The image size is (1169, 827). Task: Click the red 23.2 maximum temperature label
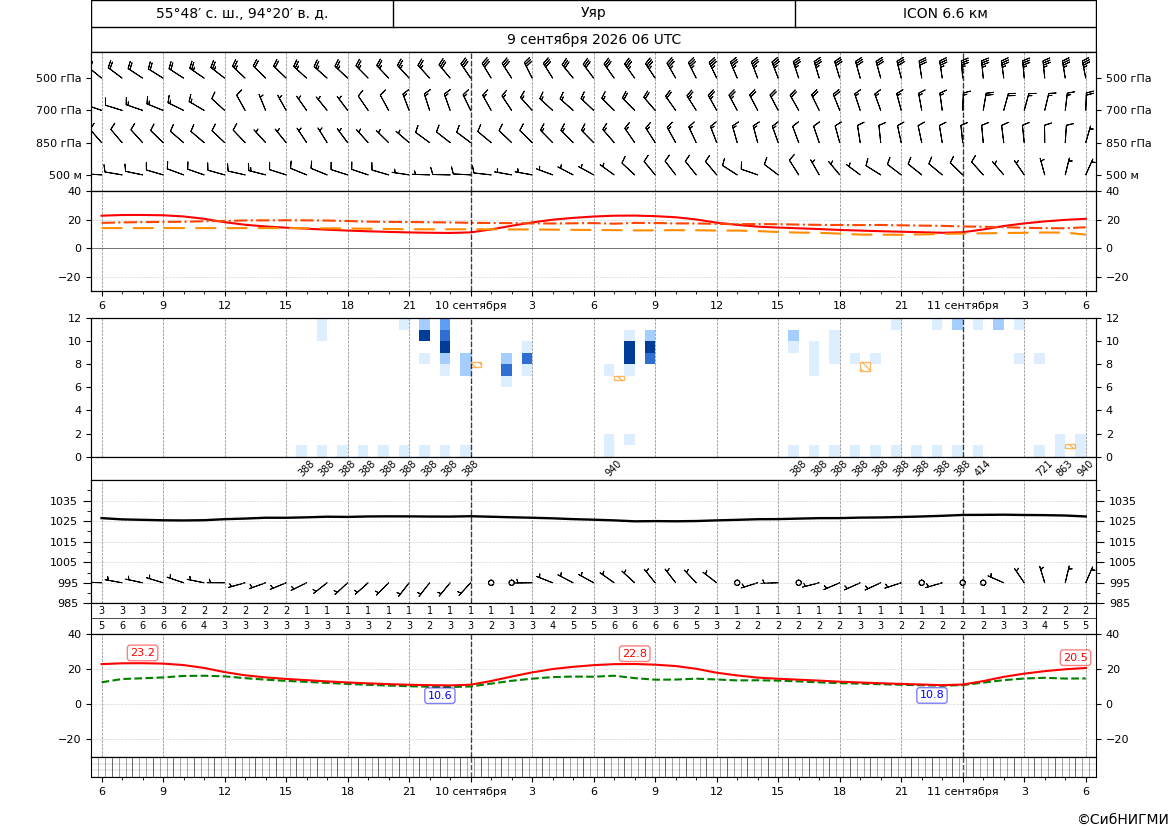142,653
